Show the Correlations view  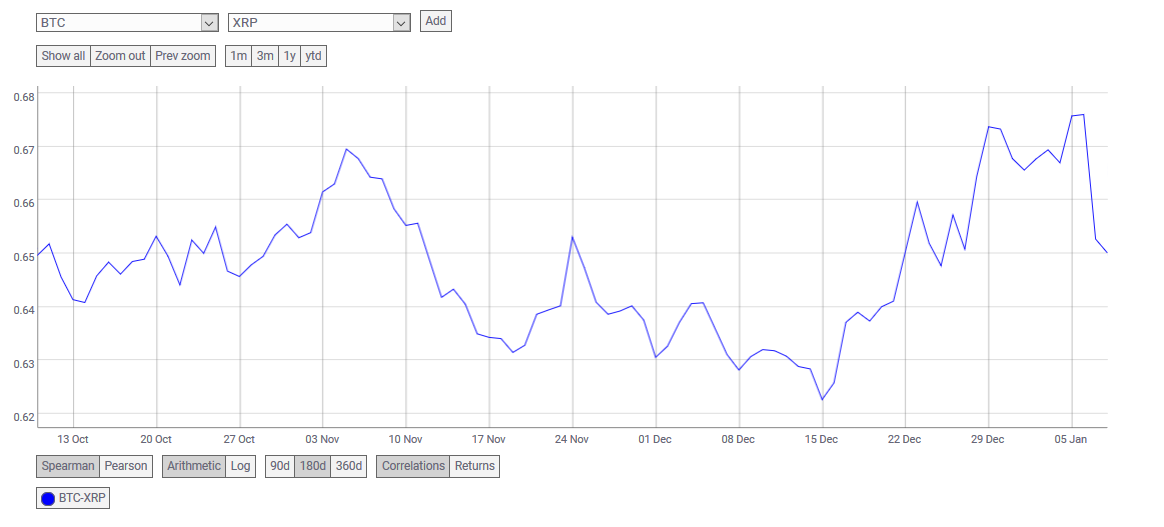point(413,466)
